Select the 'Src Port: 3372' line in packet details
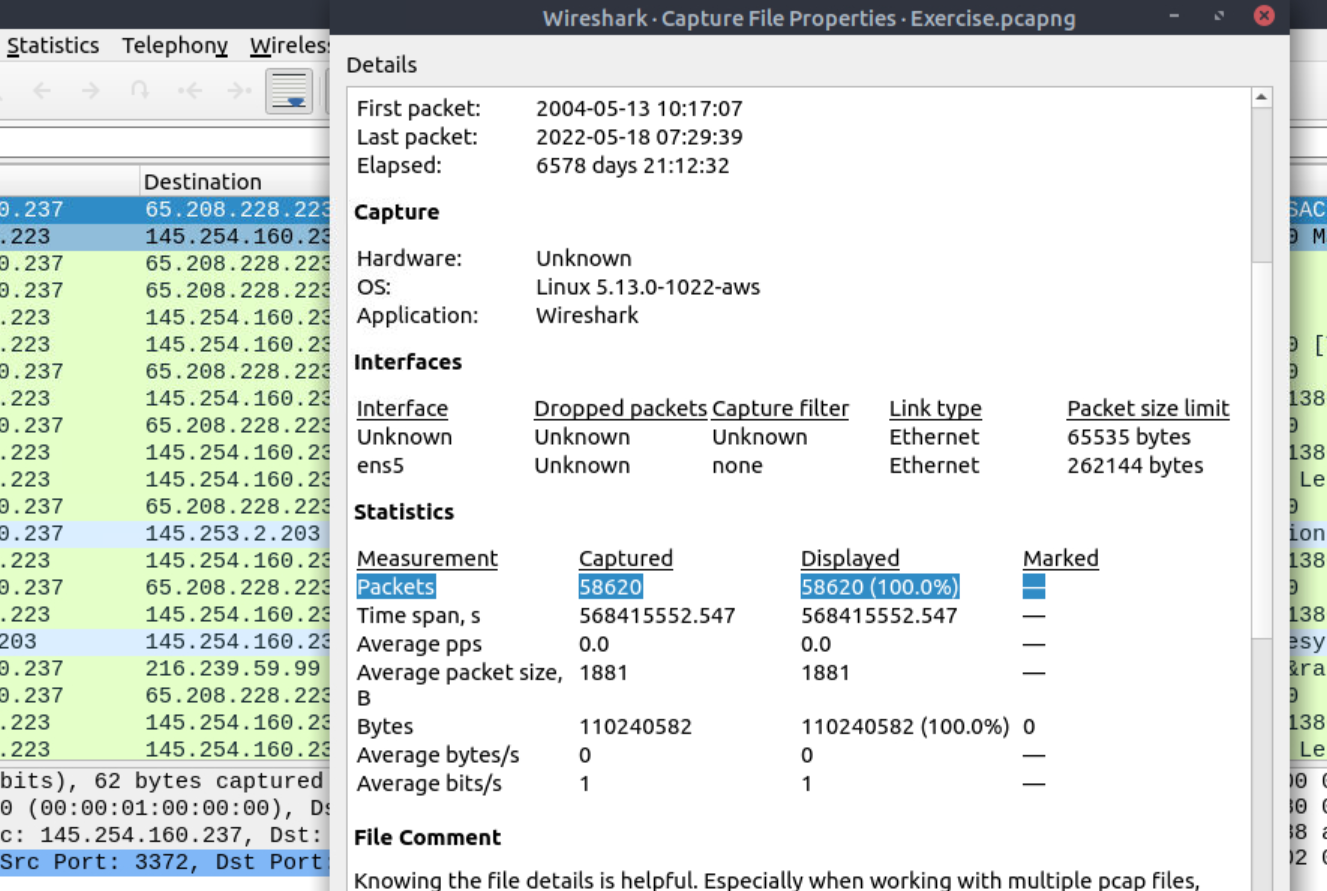Screen dimensions: 1327x891 (165, 862)
